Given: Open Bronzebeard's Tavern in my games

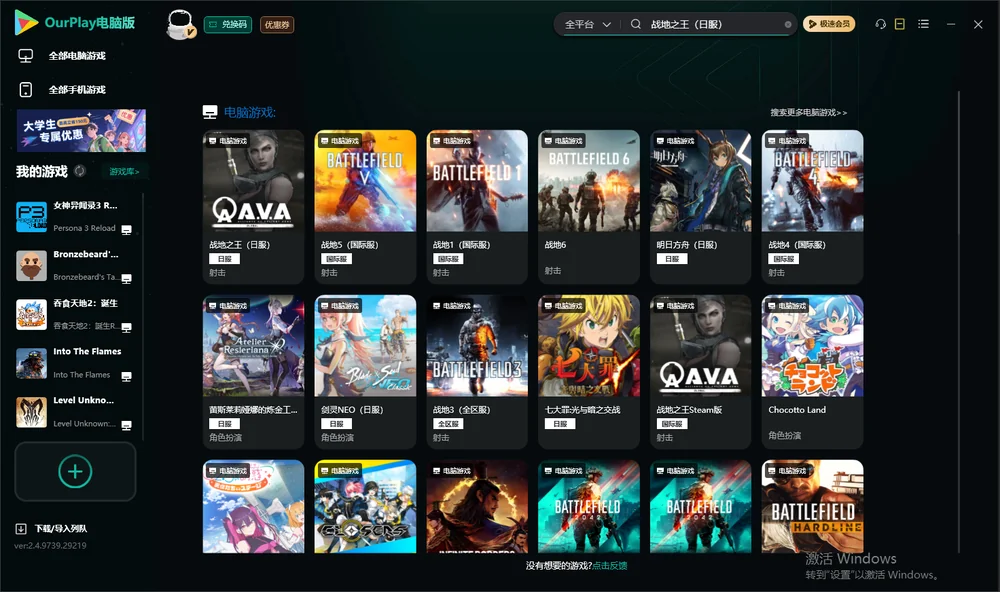Looking at the screenshot, I should coord(75,266).
